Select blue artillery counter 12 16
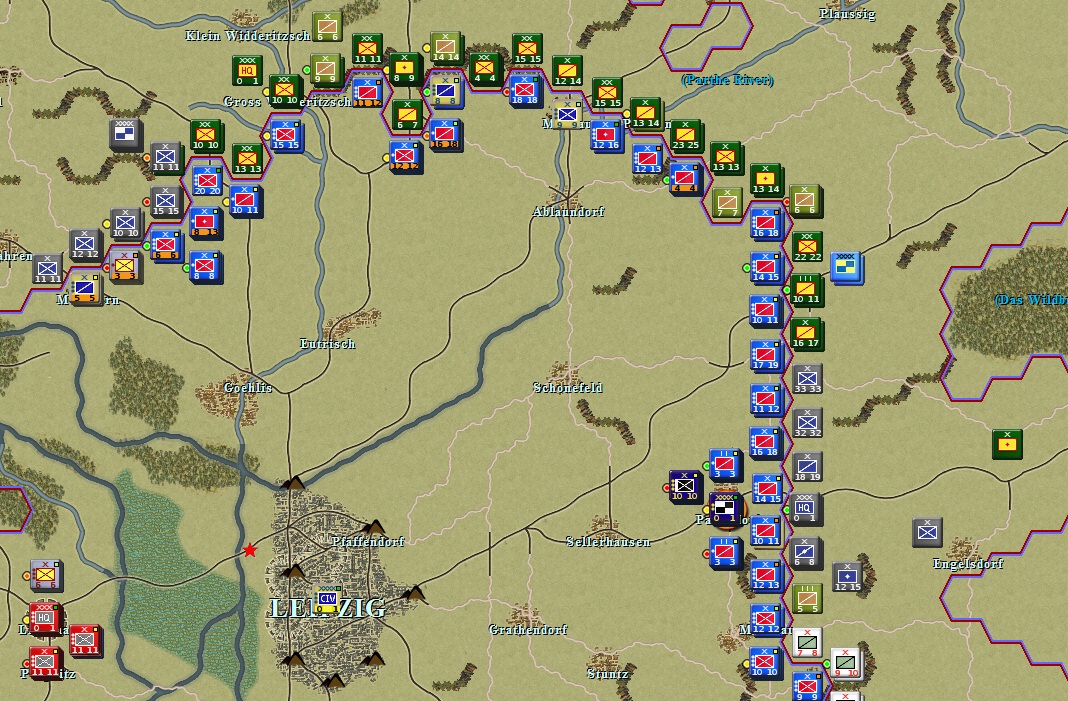Screen dimensions: 1068x701 click(606, 136)
